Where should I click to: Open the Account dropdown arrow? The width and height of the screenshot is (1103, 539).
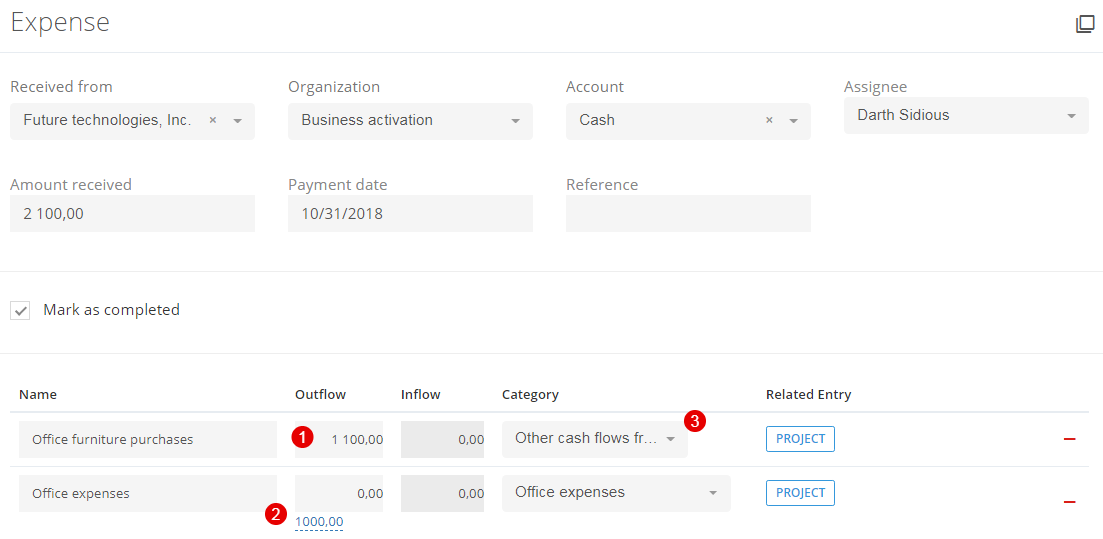click(x=793, y=121)
